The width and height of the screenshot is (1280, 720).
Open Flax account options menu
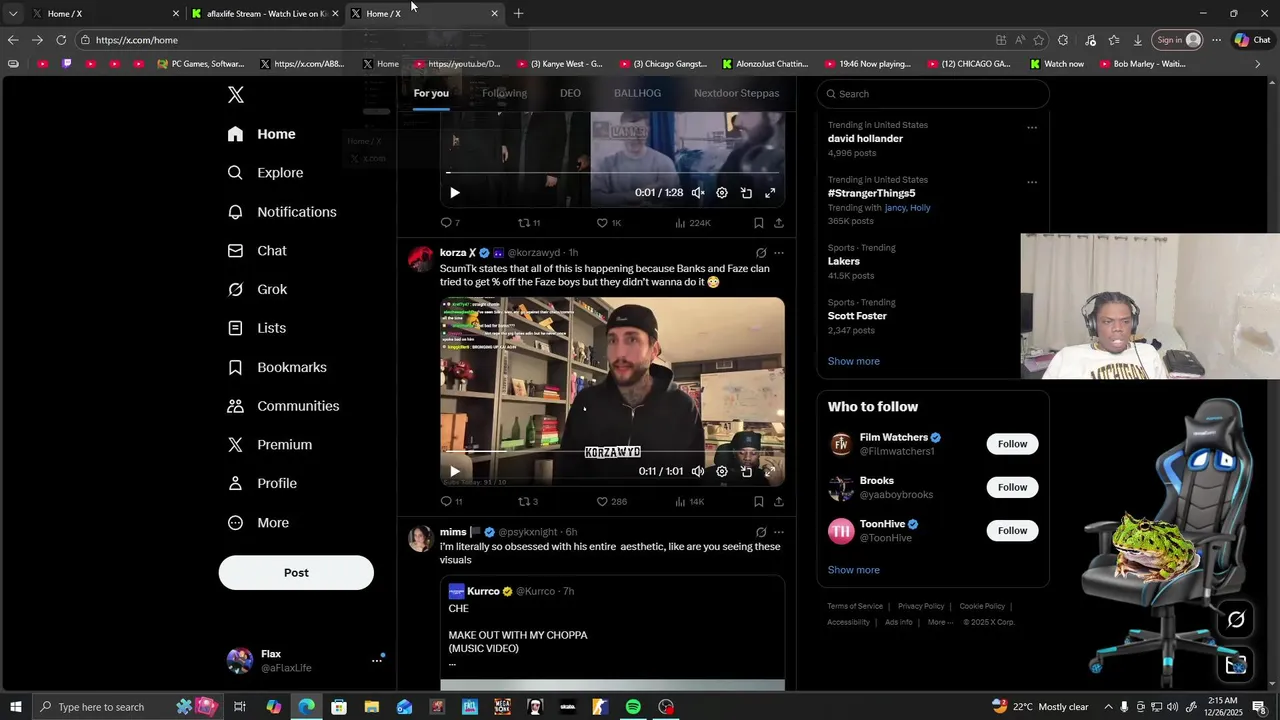click(377, 660)
